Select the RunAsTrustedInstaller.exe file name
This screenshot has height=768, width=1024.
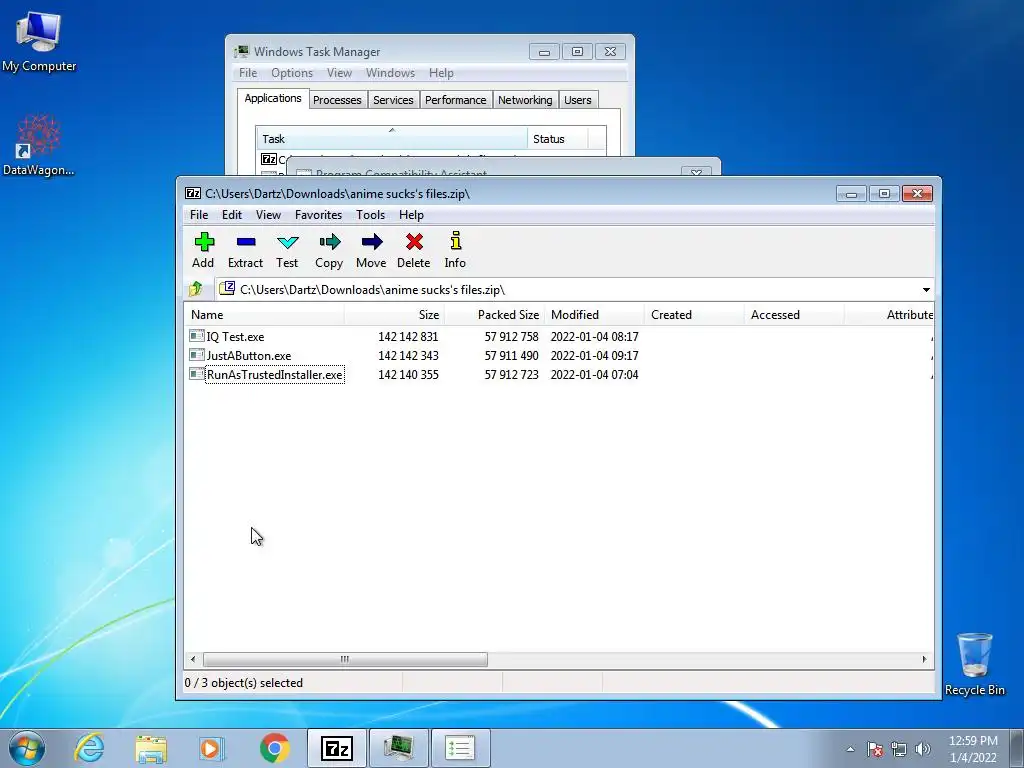tap(275, 375)
